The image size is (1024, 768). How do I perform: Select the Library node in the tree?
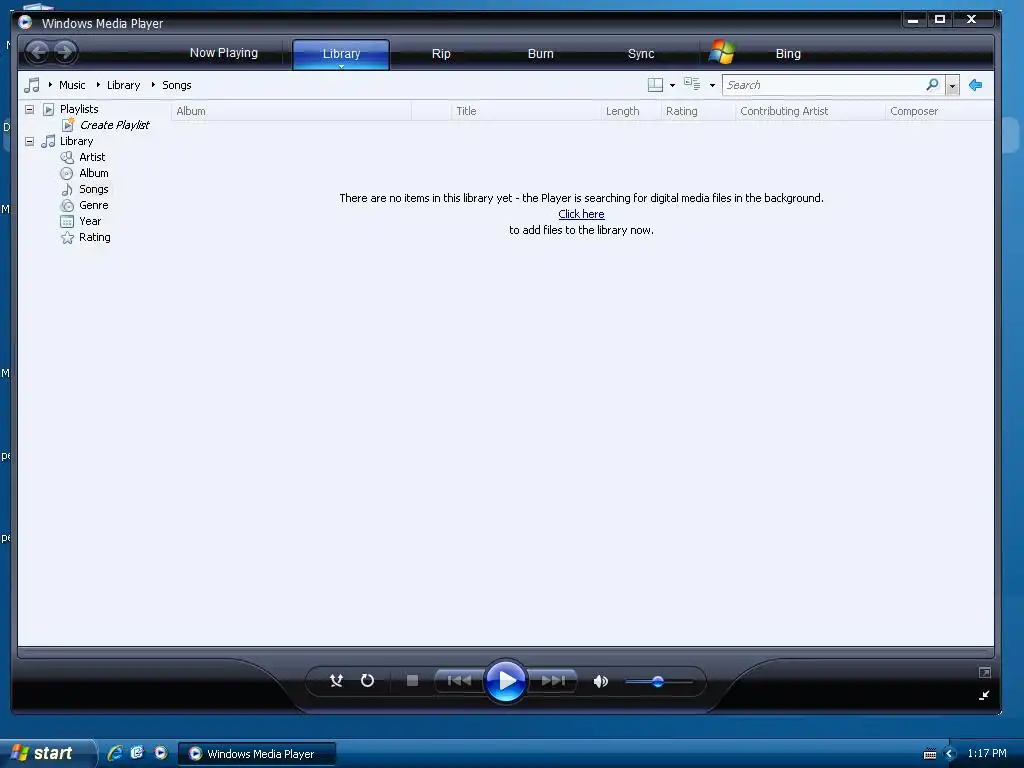tap(76, 141)
